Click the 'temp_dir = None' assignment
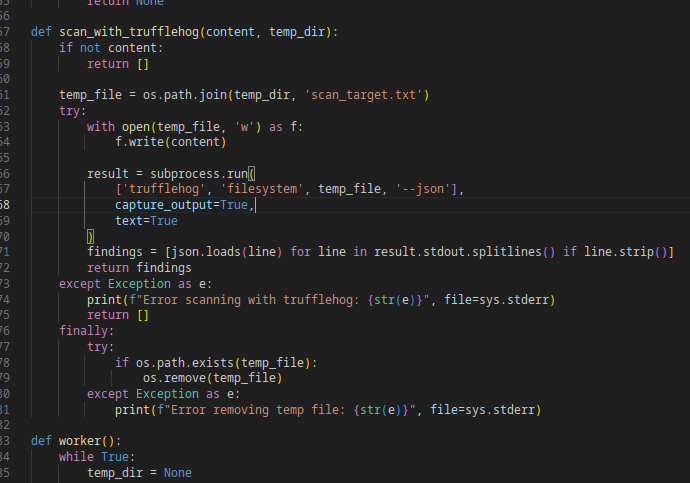Viewport: 690px width, 483px height. [139, 473]
